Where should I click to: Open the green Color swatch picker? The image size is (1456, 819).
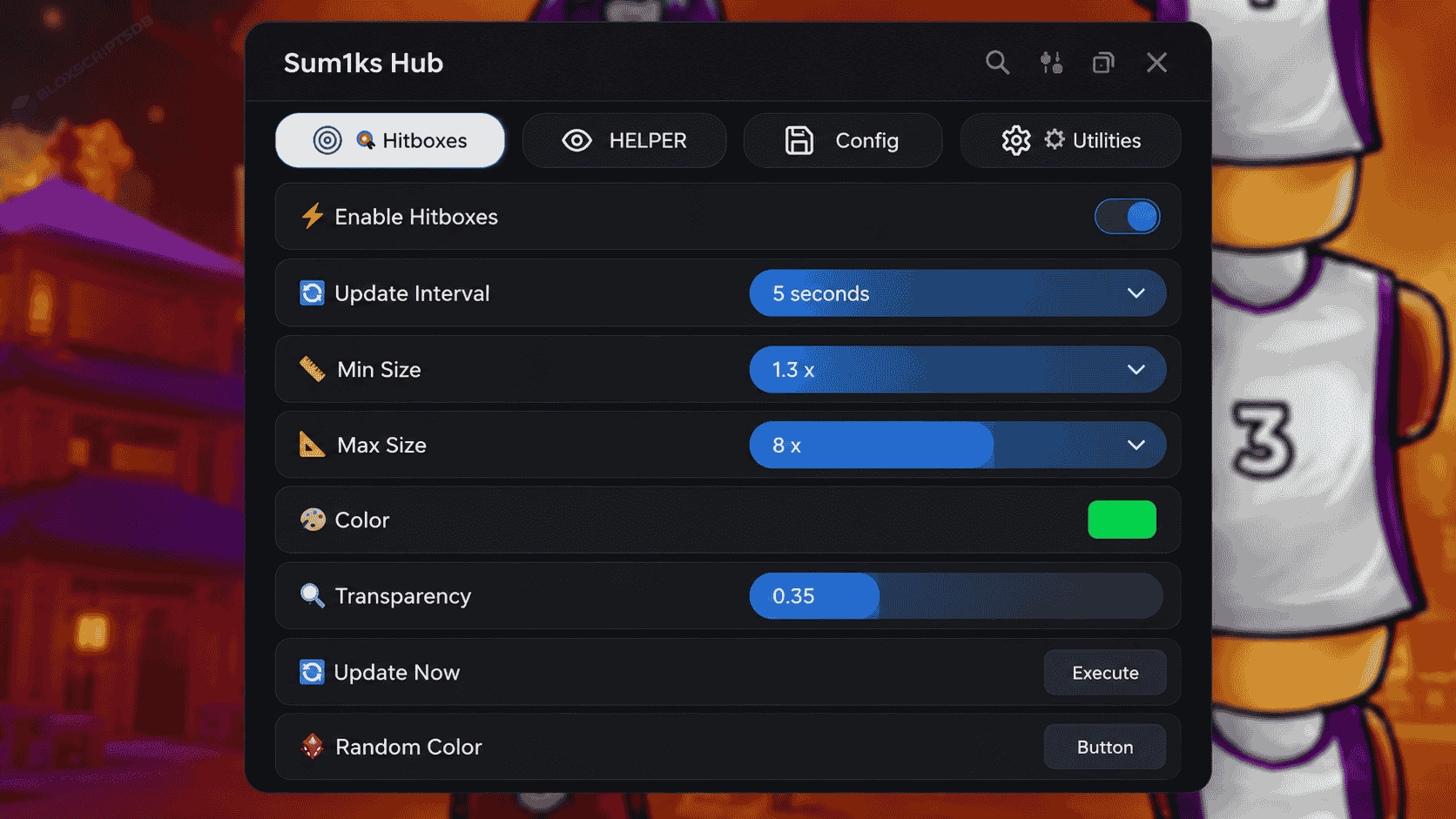tap(1122, 520)
